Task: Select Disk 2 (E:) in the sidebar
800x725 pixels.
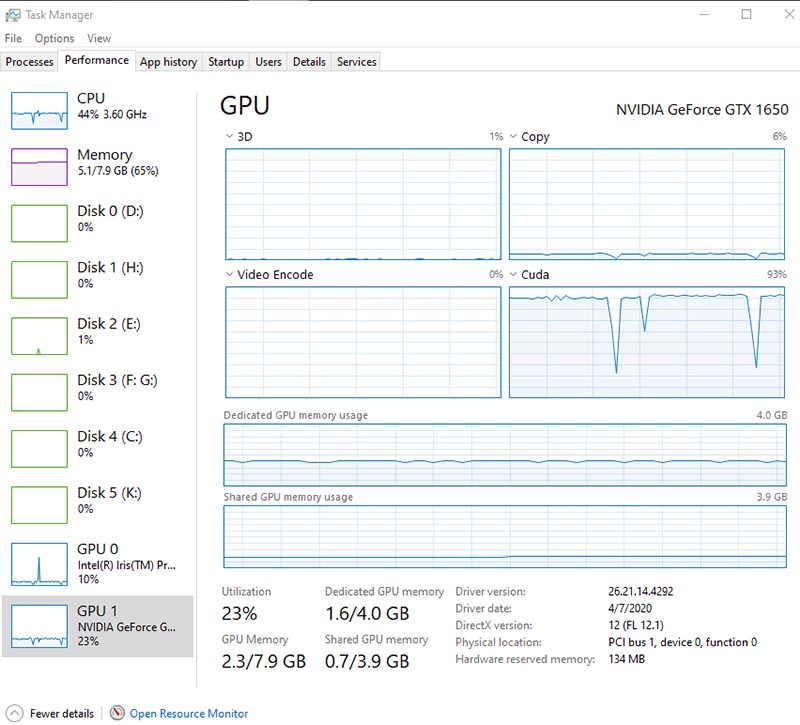Action: tap(98, 336)
